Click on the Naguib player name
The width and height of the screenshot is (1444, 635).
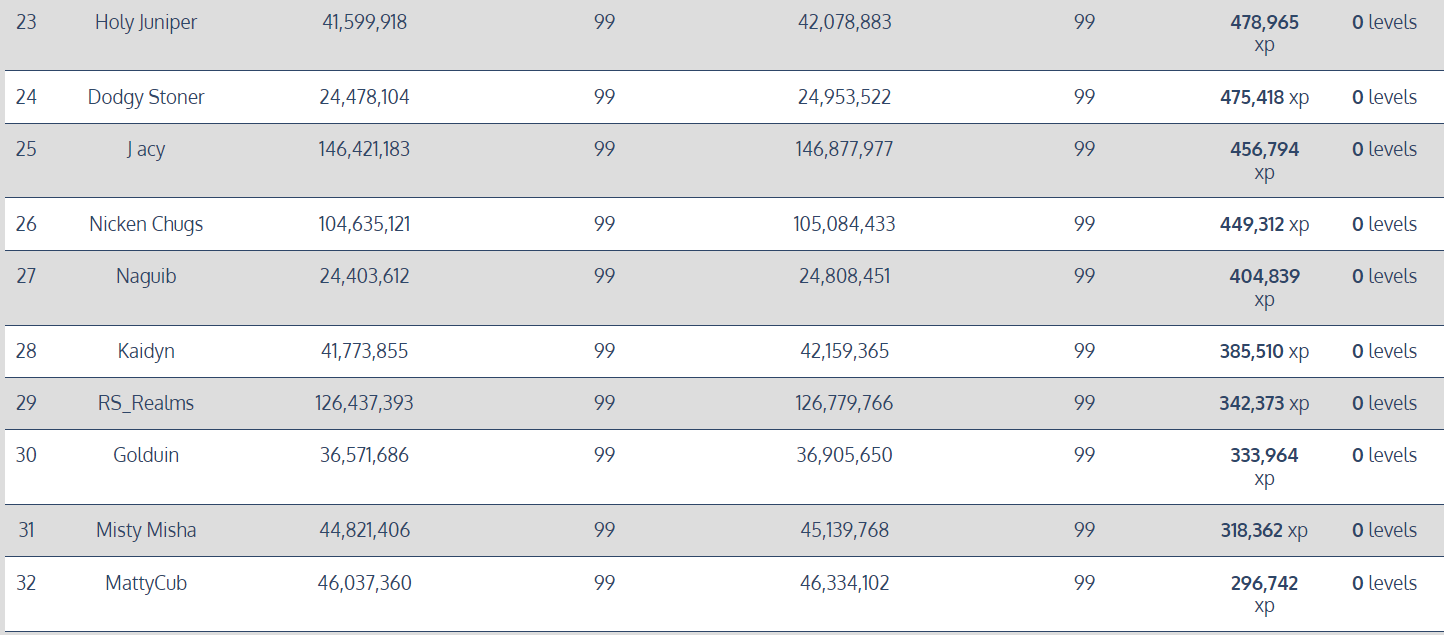click(x=146, y=276)
